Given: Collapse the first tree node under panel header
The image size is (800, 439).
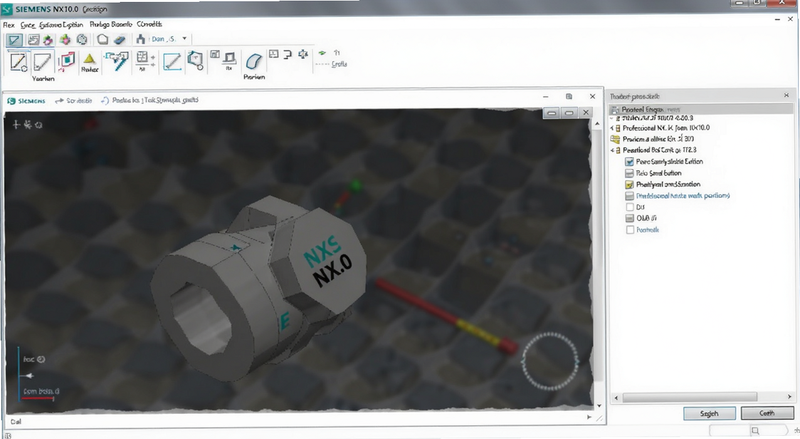Looking at the screenshot, I should (612, 118).
